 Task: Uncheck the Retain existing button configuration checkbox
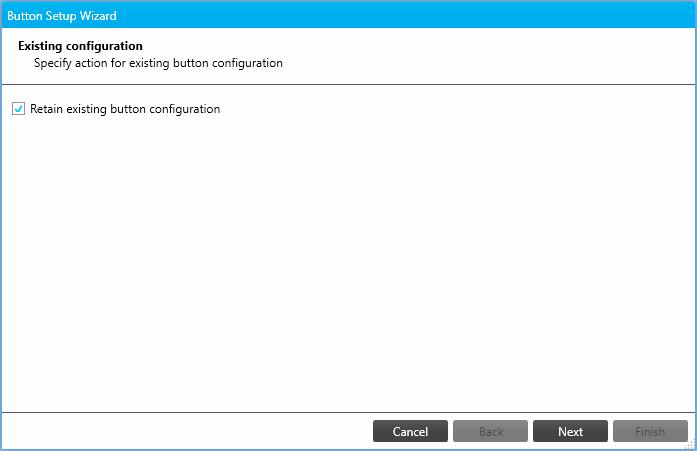coord(18,109)
